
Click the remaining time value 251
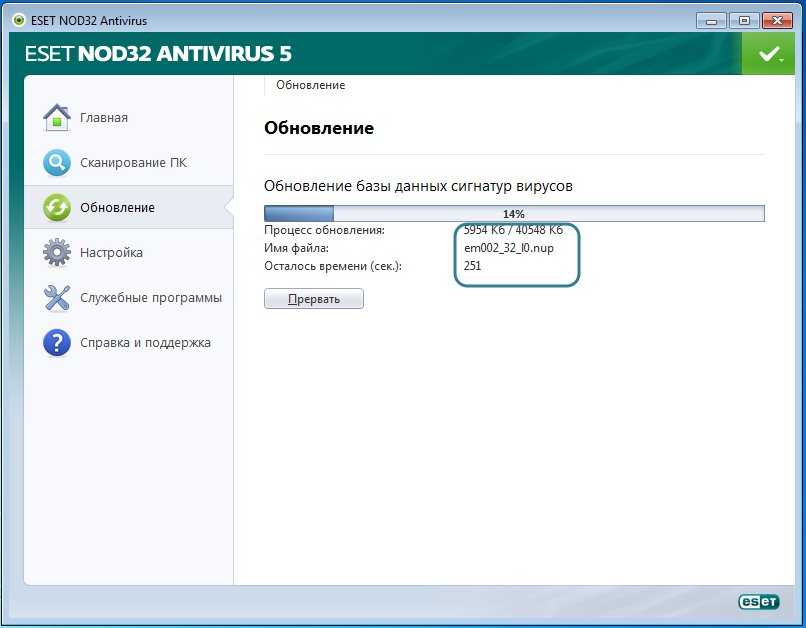point(472,266)
